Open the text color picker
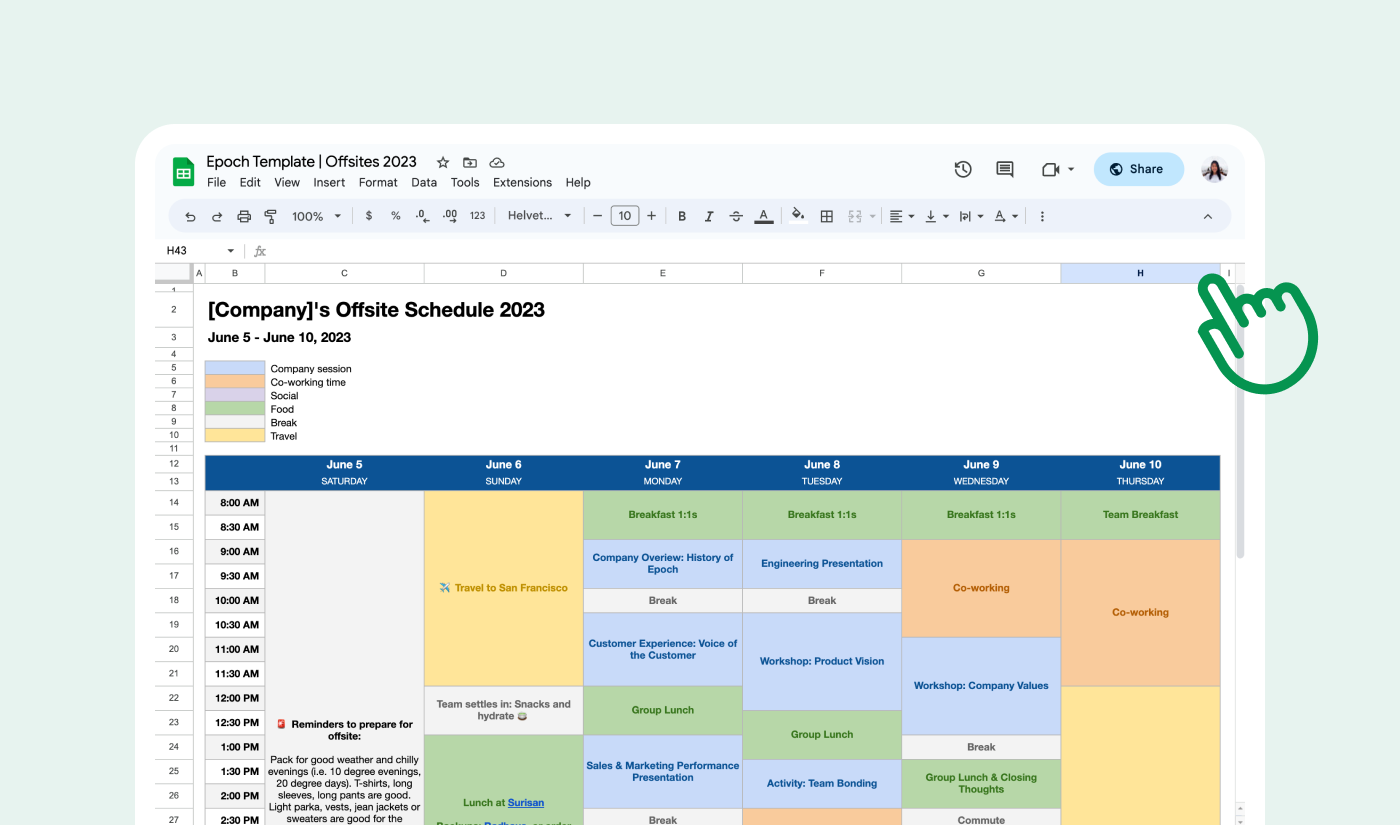The height and width of the screenshot is (825, 1400). 764,216
